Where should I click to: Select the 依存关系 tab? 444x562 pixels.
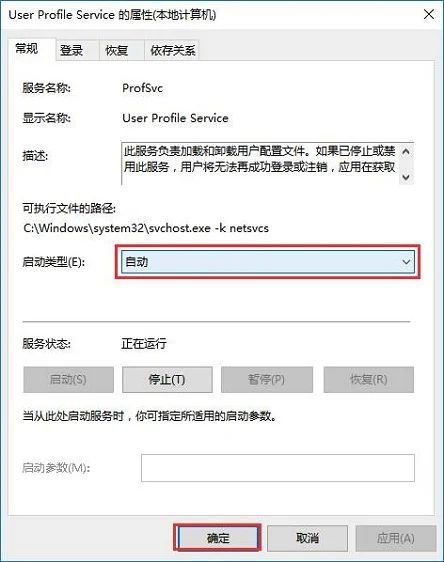173,50
